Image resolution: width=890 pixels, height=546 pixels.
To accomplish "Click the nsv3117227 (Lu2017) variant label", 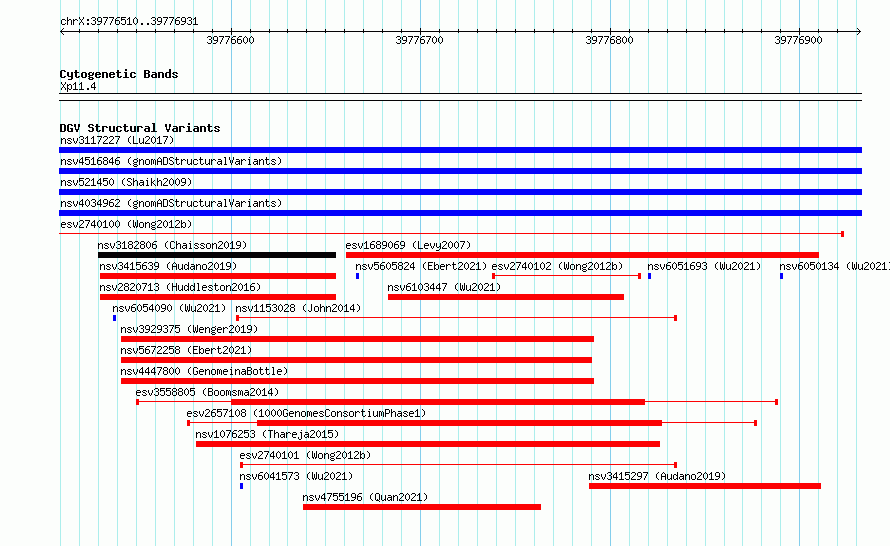I will (x=117, y=140).
